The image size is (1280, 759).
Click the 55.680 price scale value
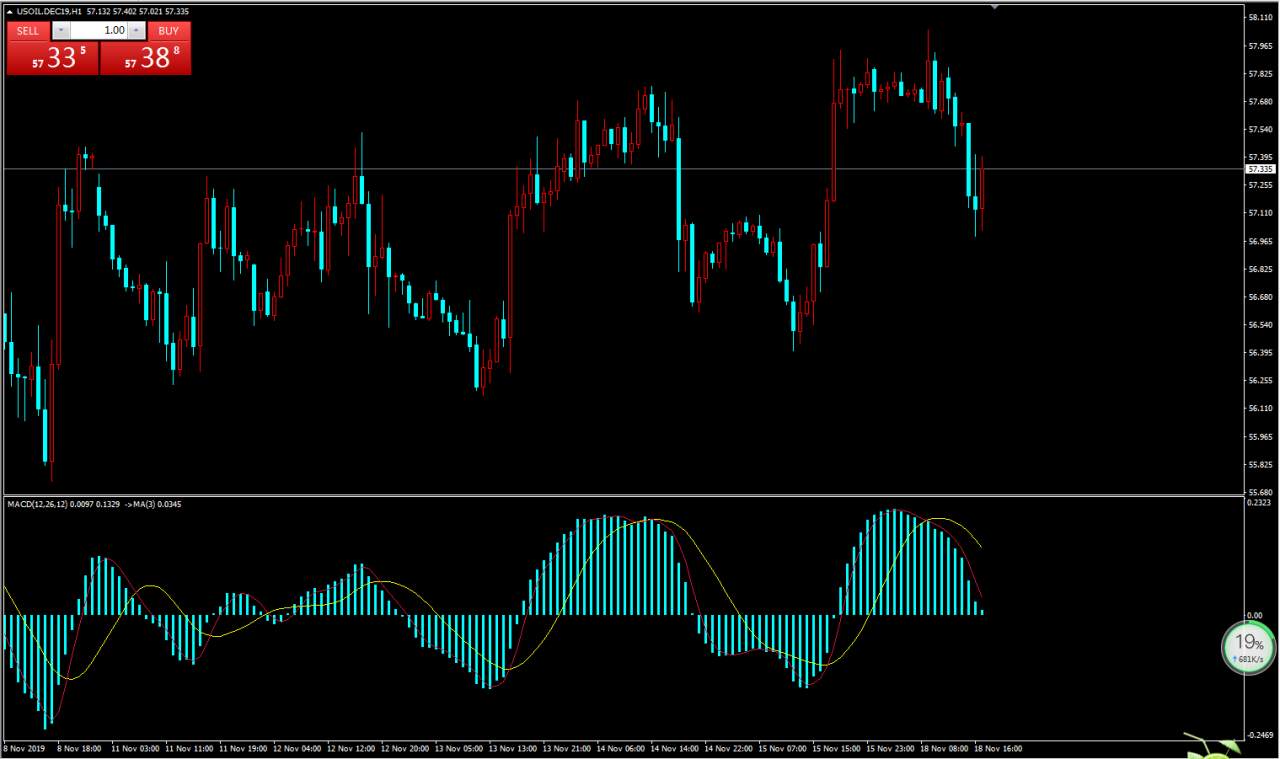(x=1260, y=492)
